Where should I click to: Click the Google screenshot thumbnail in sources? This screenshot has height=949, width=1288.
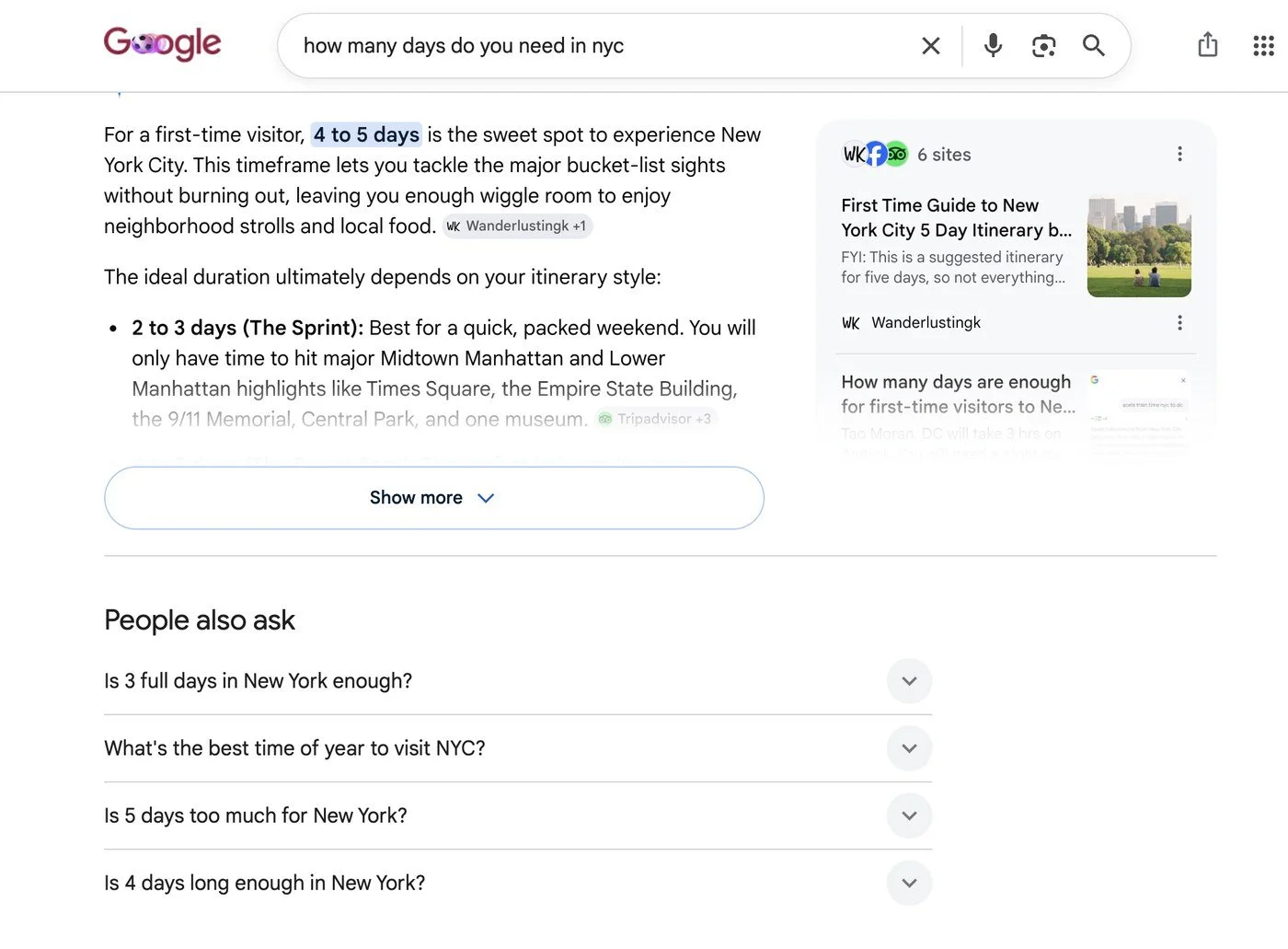[1139, 412]
